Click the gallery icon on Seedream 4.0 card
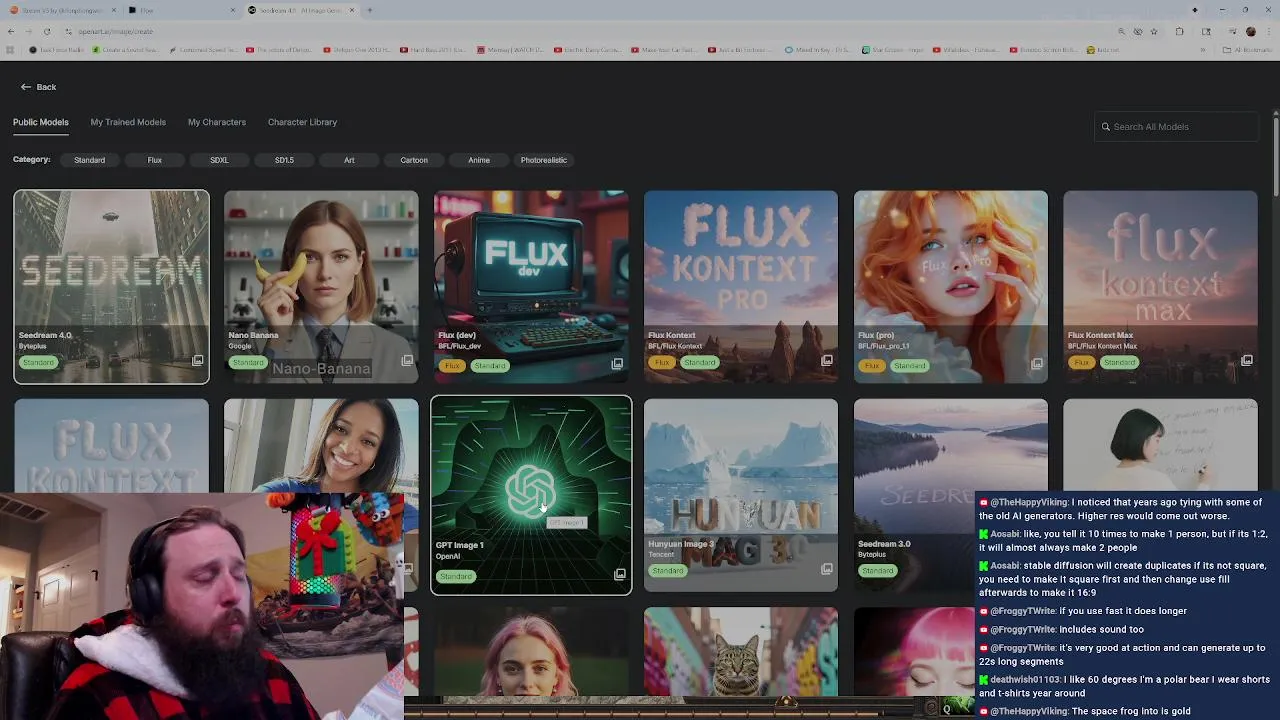1280x720 pixels. [x=197, y=361]
